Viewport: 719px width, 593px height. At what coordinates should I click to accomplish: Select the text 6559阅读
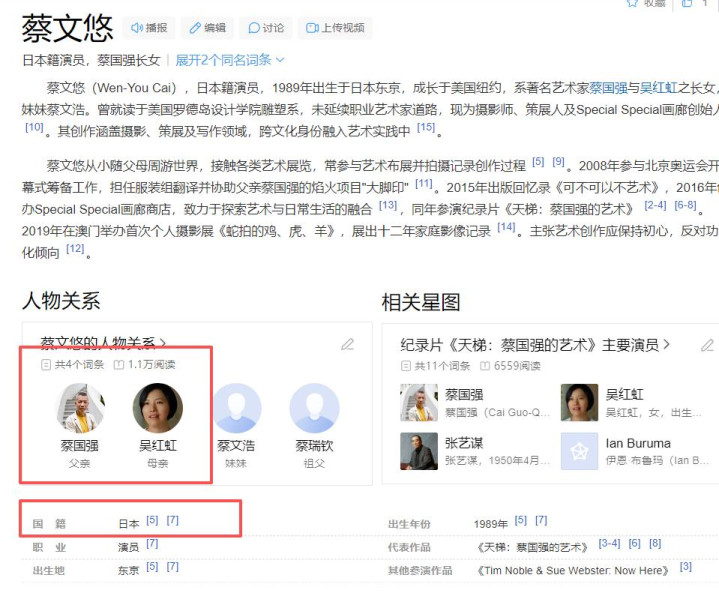click(x=517, y=366)
